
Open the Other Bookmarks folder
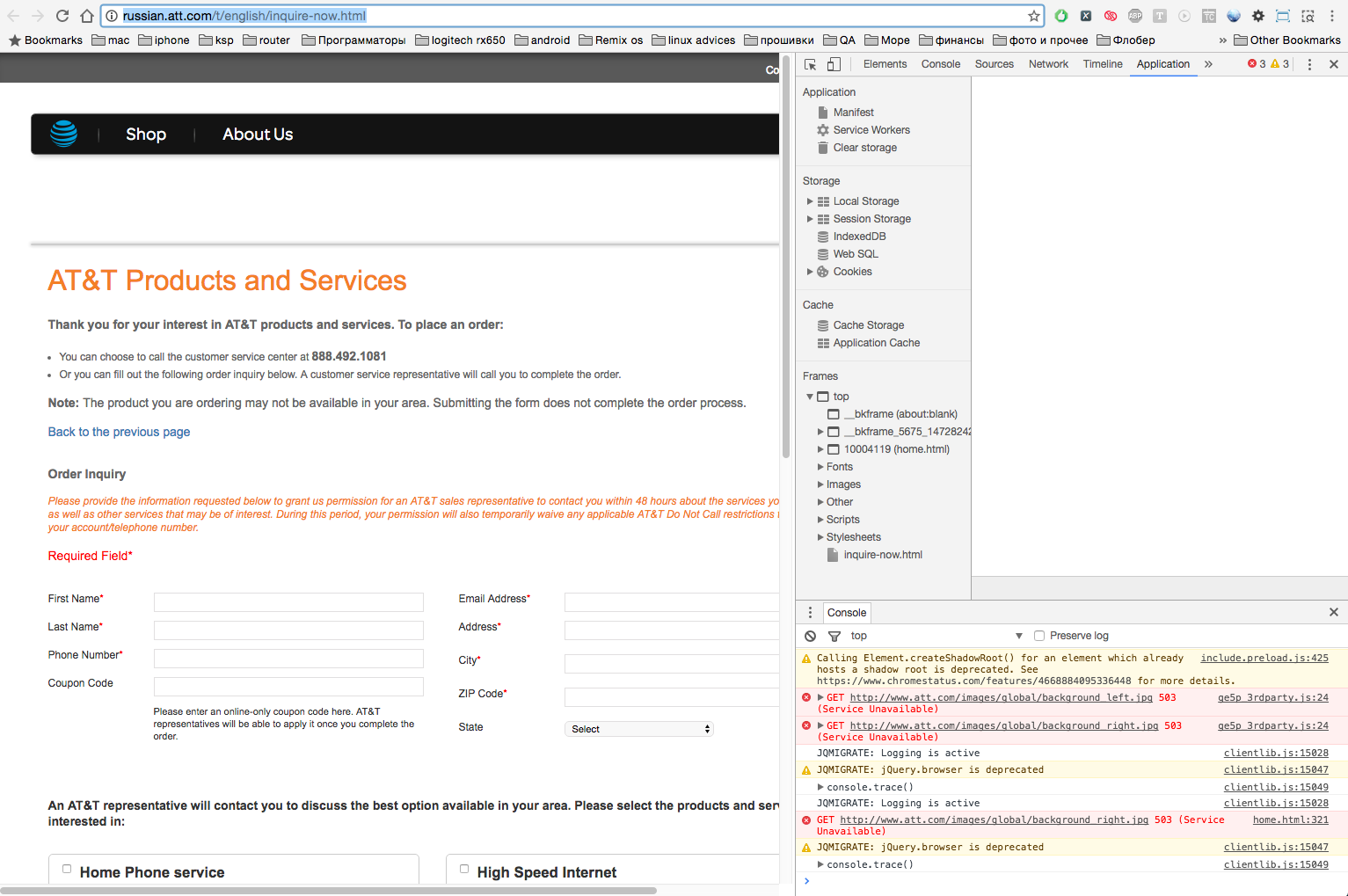point(1287,40)
